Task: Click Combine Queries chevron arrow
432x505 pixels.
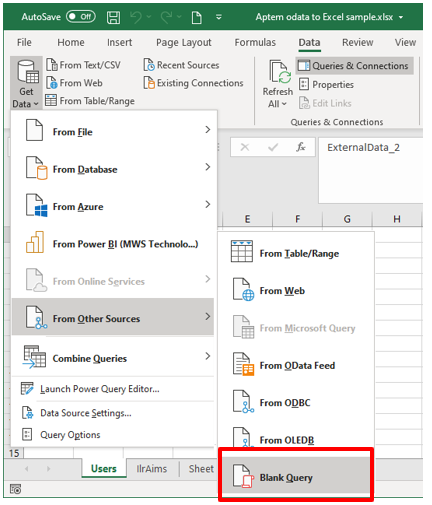Action: tap(208, 356)
